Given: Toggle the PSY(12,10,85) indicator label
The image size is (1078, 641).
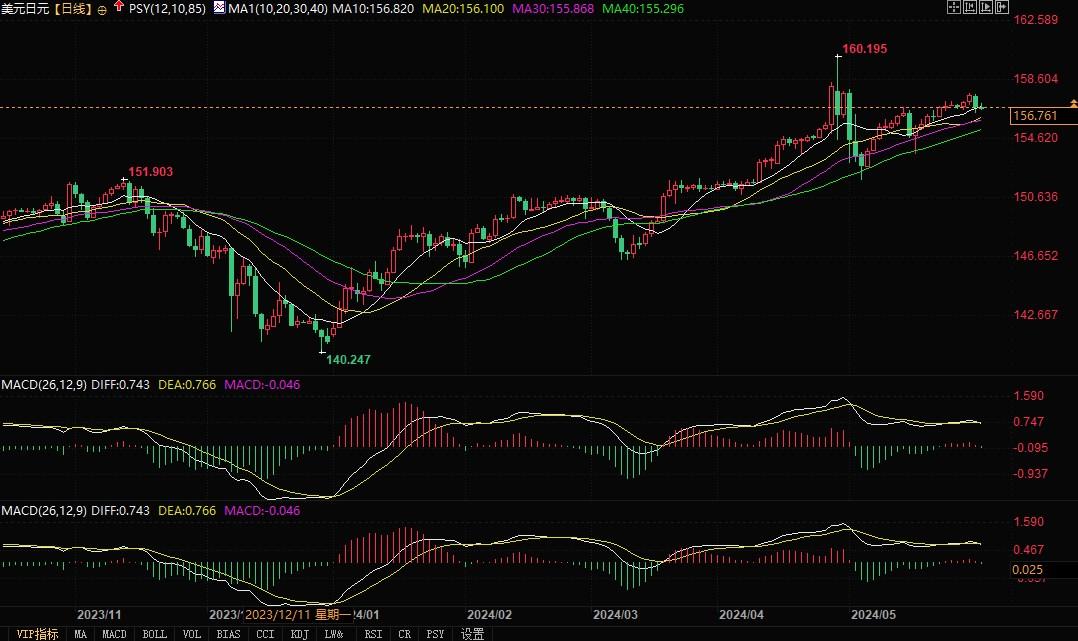Looking at the screenshot, I should tap(166, 7).
